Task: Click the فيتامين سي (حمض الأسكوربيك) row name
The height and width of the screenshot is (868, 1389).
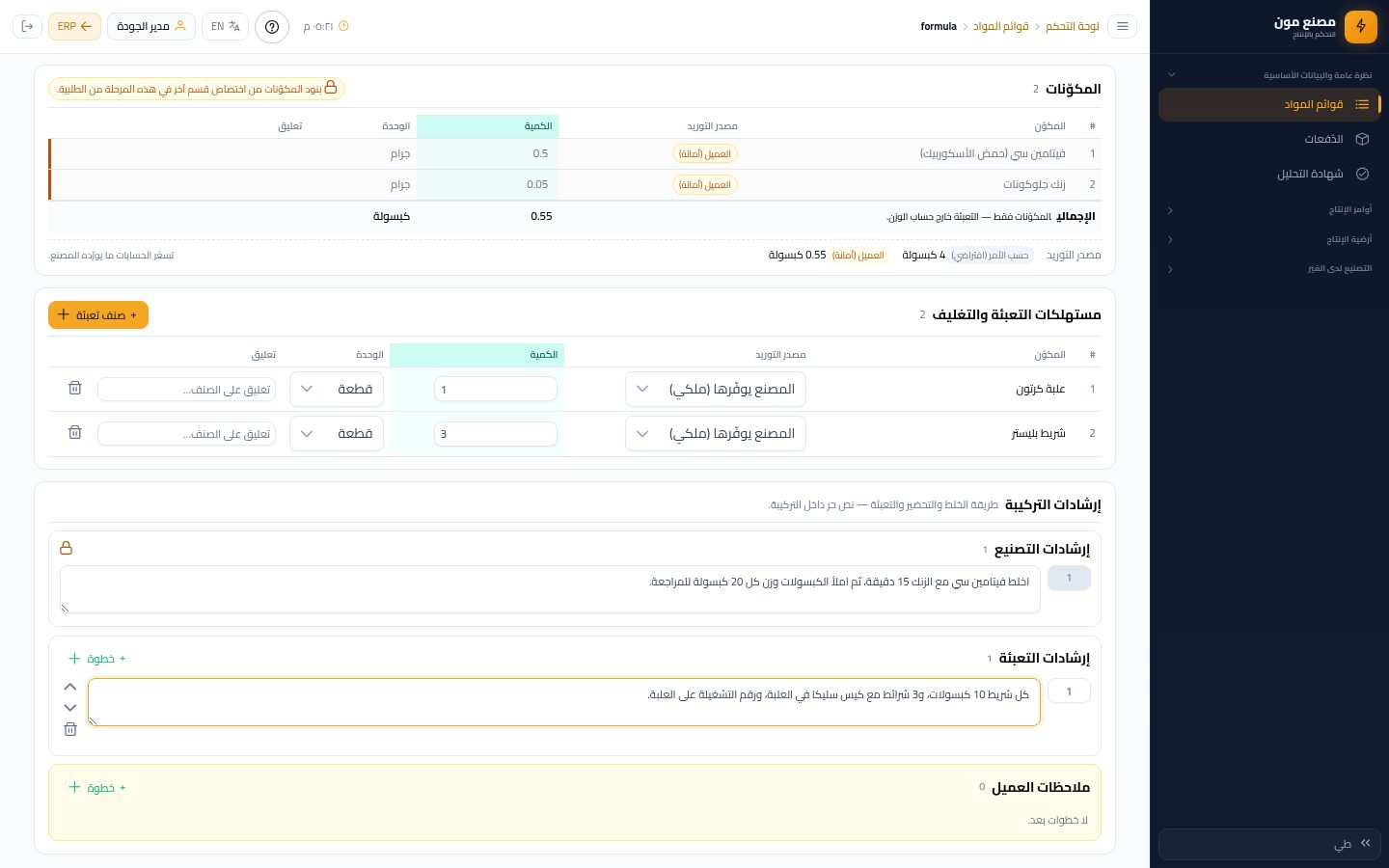Action: point(993,153)
